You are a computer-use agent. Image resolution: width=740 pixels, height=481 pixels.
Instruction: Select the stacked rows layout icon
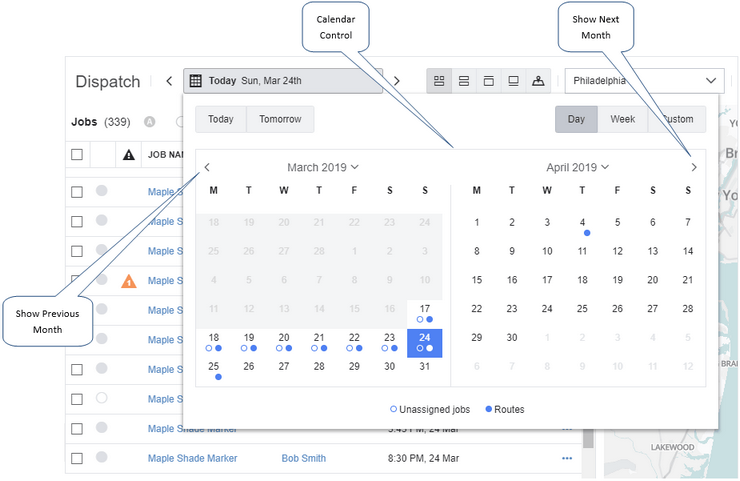[x=464, y=81]
